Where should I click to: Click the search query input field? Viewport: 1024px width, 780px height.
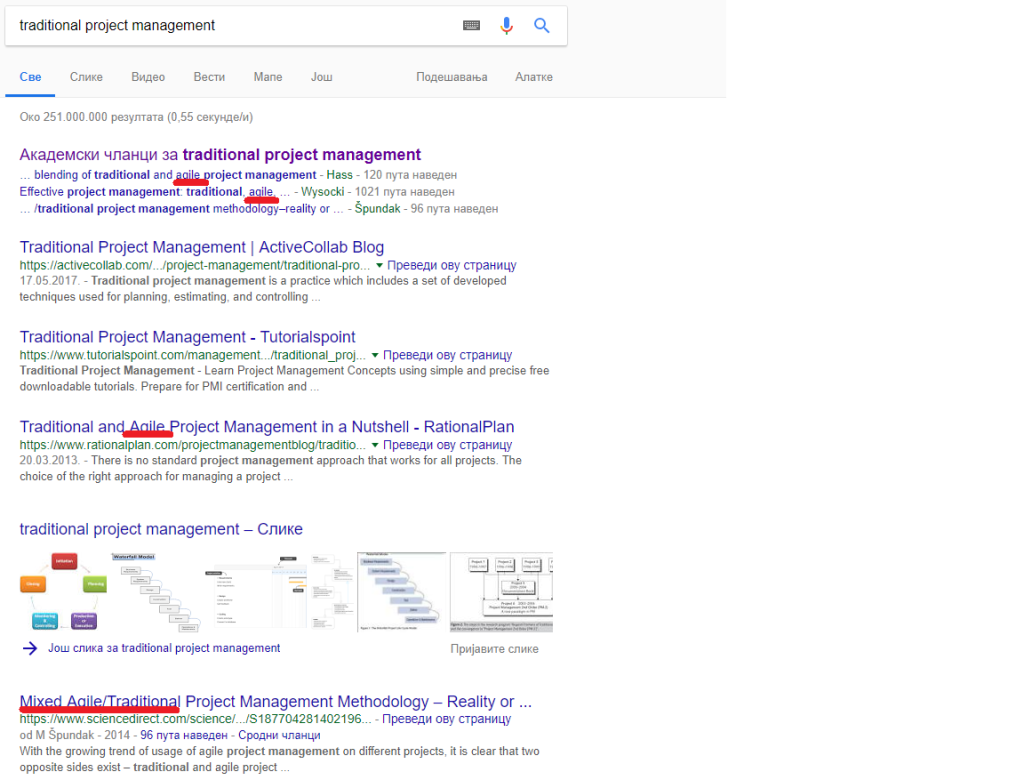tap(230, 26)
